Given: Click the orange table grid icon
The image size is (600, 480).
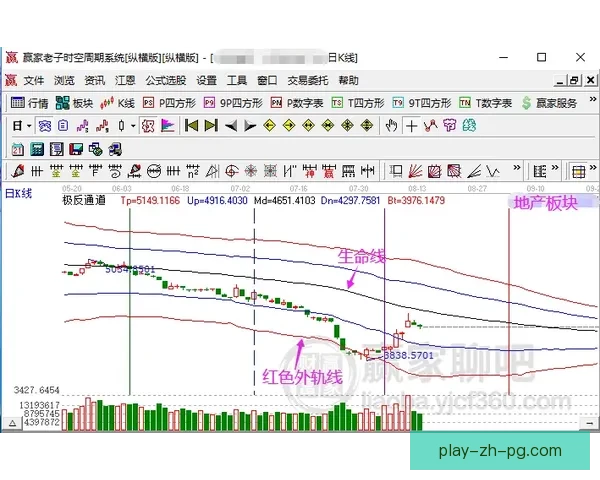Looking at the screenshot, I should click(578, 171).
